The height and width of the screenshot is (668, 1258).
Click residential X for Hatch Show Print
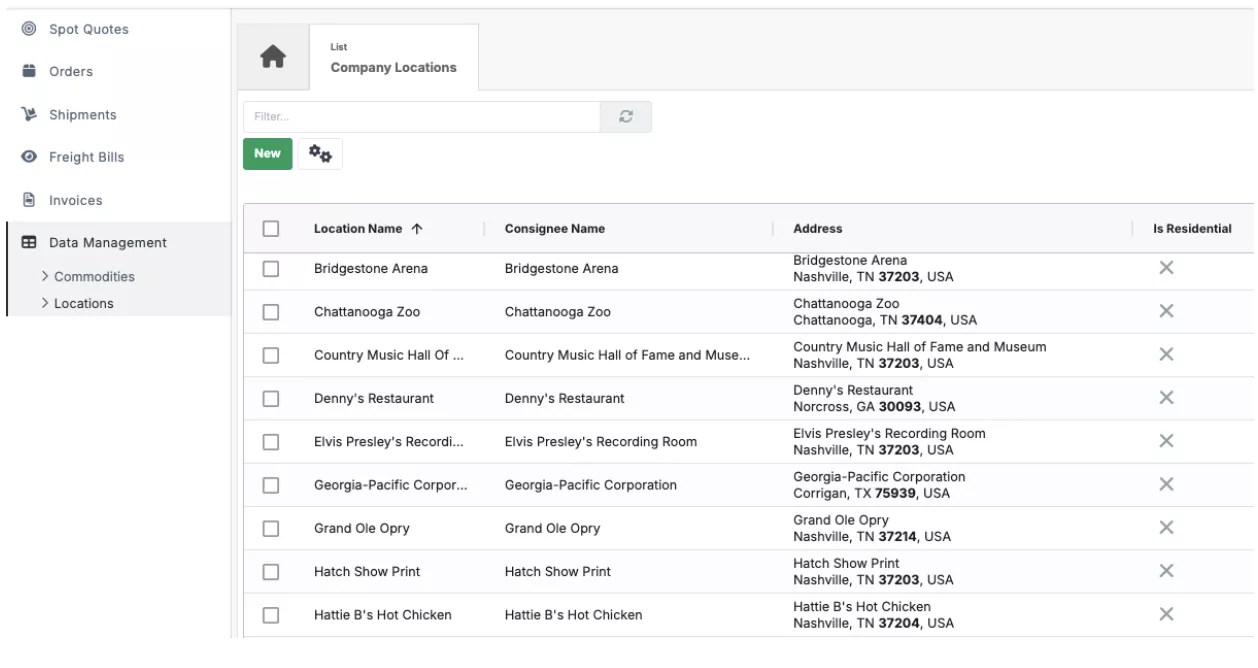click(1165, 571)
